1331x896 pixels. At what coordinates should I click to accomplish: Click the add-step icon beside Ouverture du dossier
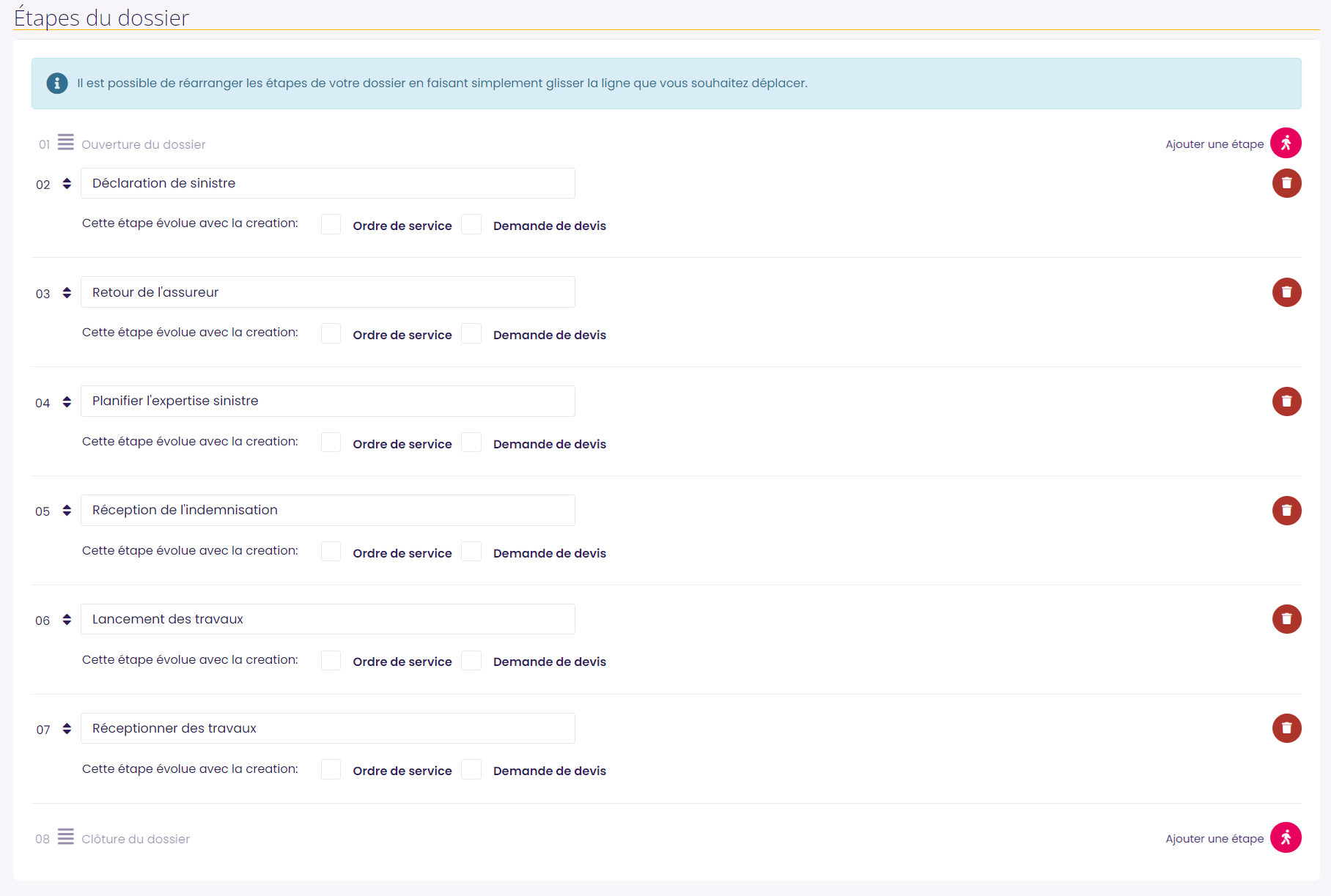[x=1286, y=143]
